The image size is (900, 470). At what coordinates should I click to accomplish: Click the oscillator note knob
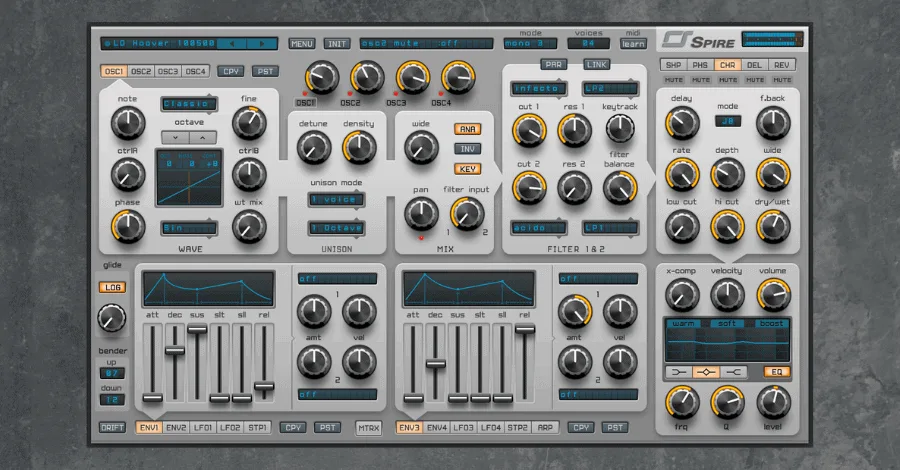127,123
